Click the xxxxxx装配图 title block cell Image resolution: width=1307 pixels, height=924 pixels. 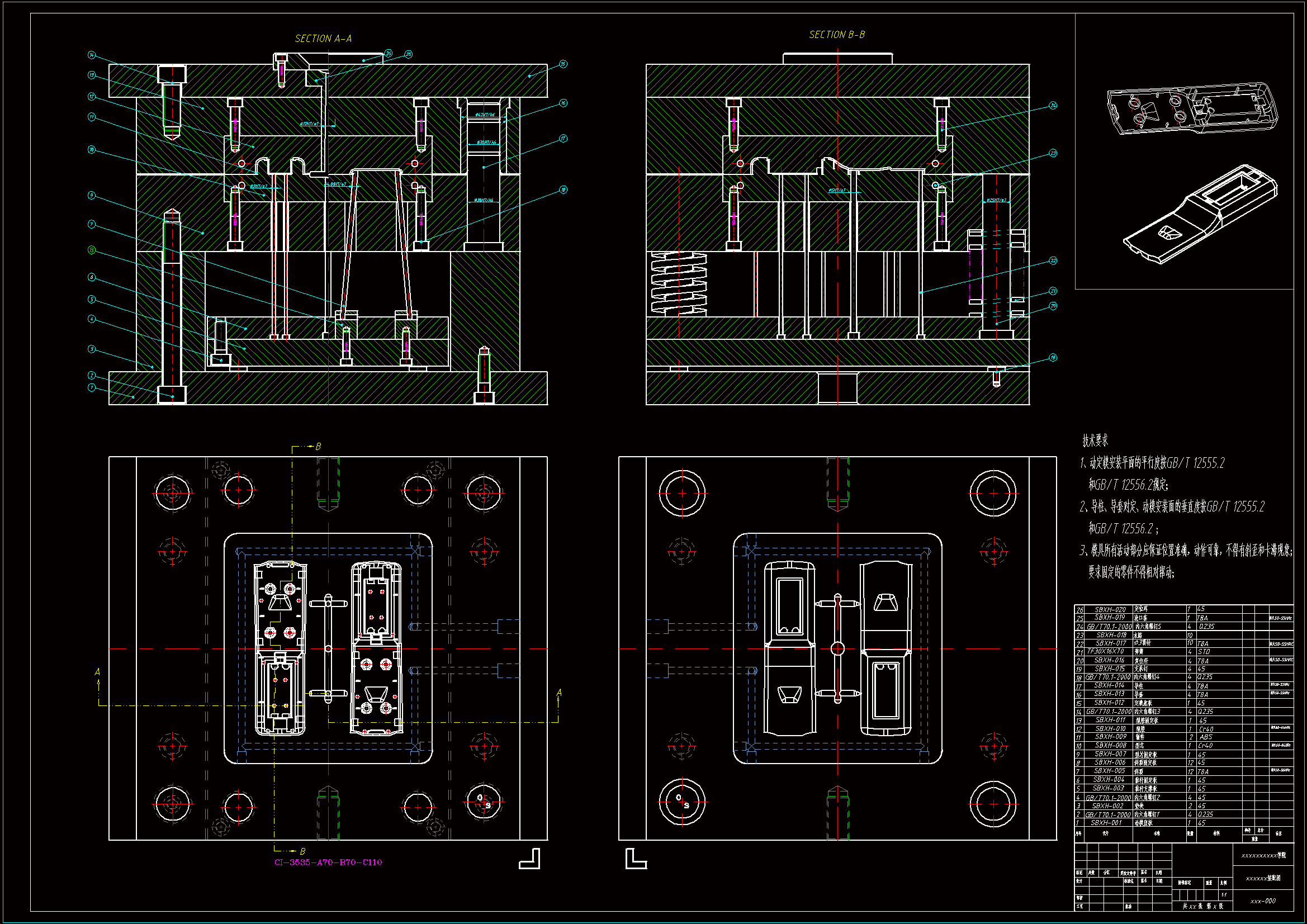[1263, 878]
